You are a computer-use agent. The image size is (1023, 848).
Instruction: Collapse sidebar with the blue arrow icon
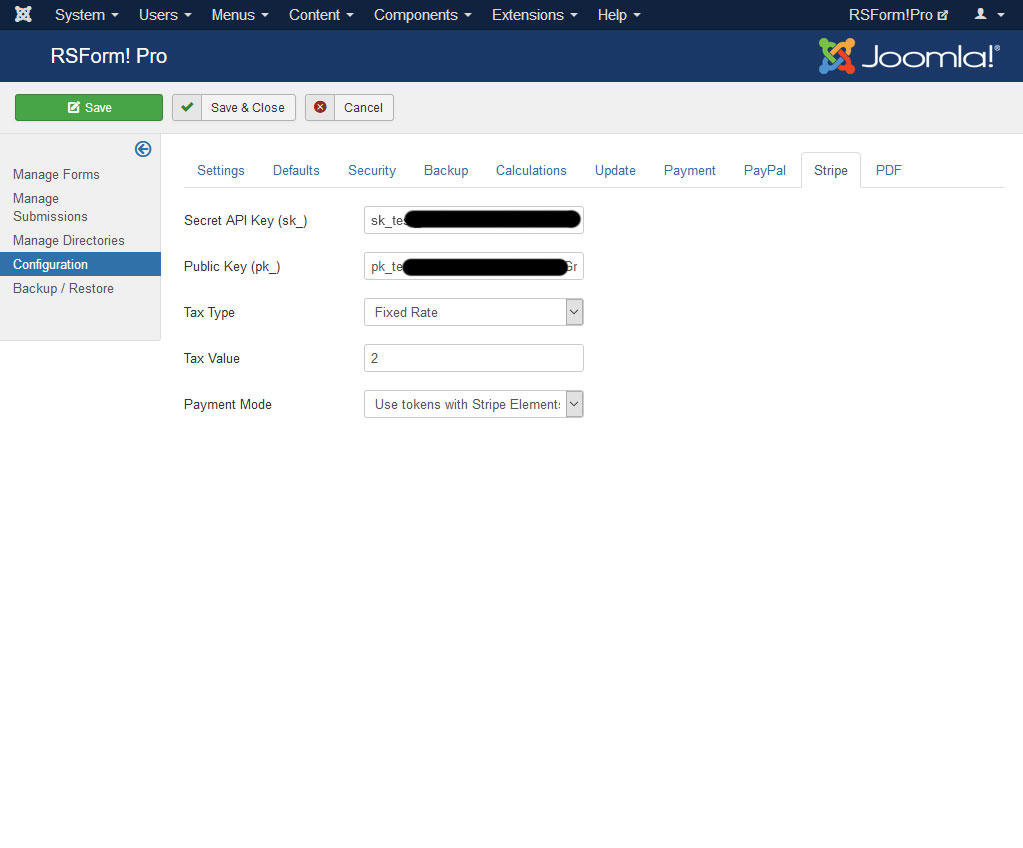(x=143, y=149)
